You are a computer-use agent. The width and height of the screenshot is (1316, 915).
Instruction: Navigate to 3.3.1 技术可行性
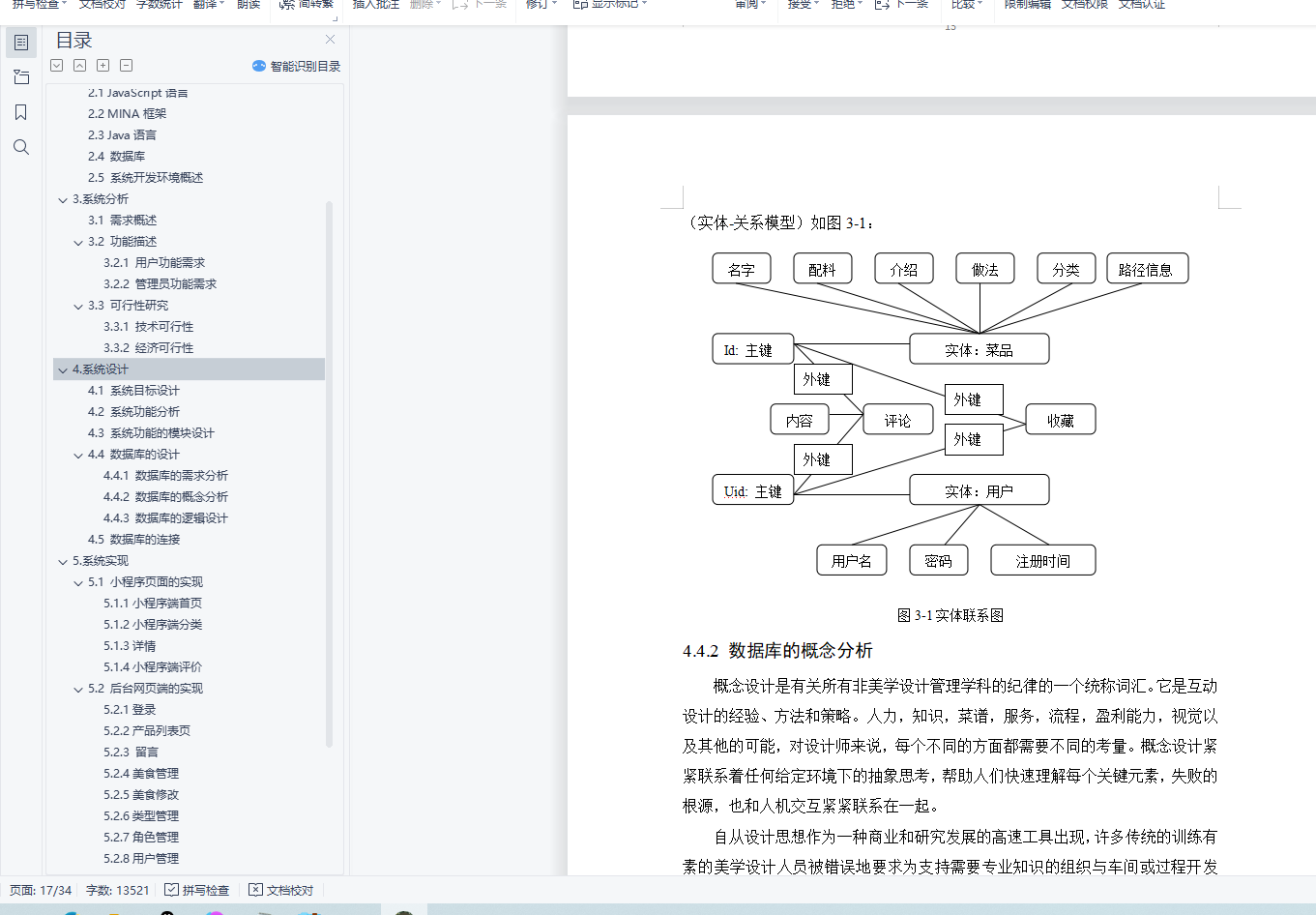(x=148, y=327)
